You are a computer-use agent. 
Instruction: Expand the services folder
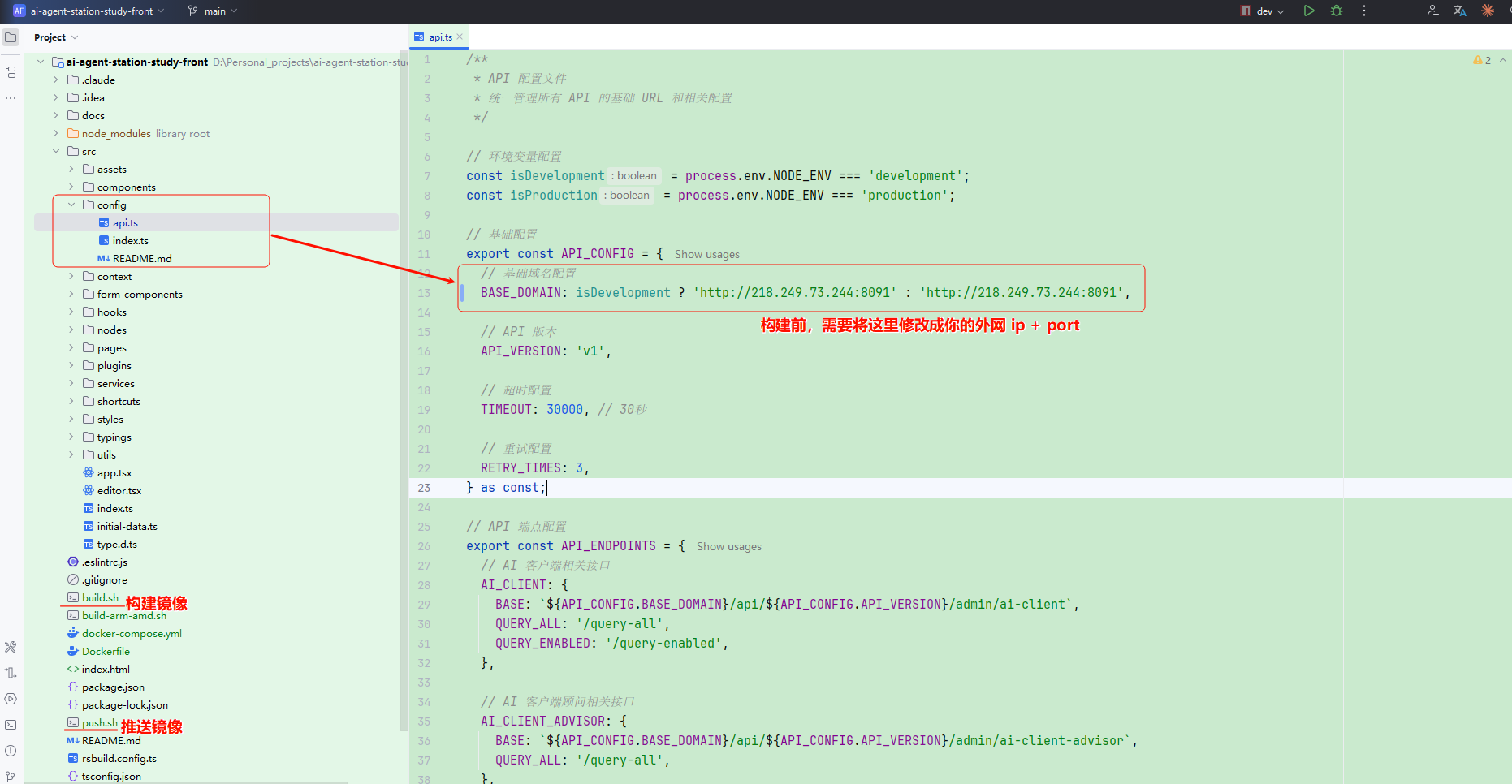pos(71,384)
